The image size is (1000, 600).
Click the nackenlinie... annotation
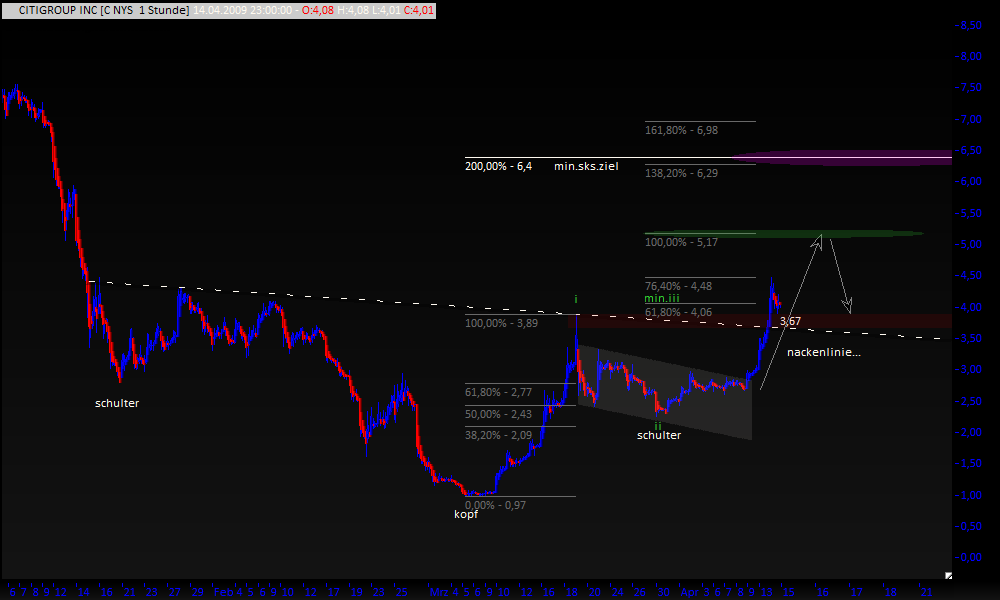pyautogui.click(x=824, y=352)
